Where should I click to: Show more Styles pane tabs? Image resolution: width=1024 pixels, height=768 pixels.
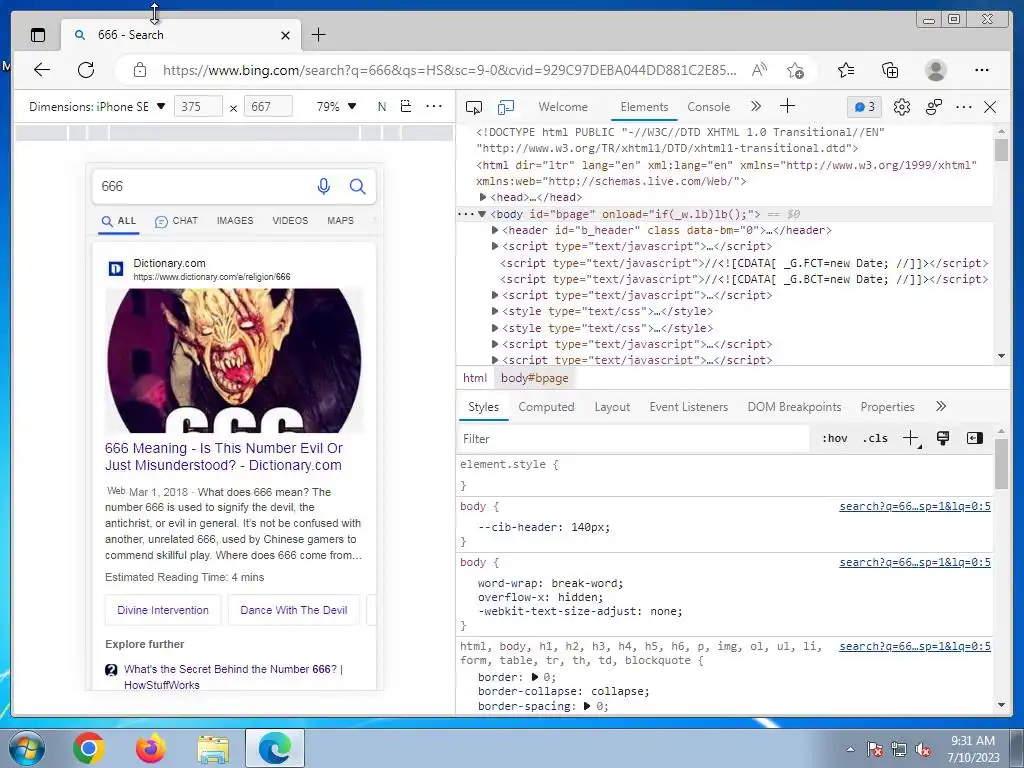point(940,406)
